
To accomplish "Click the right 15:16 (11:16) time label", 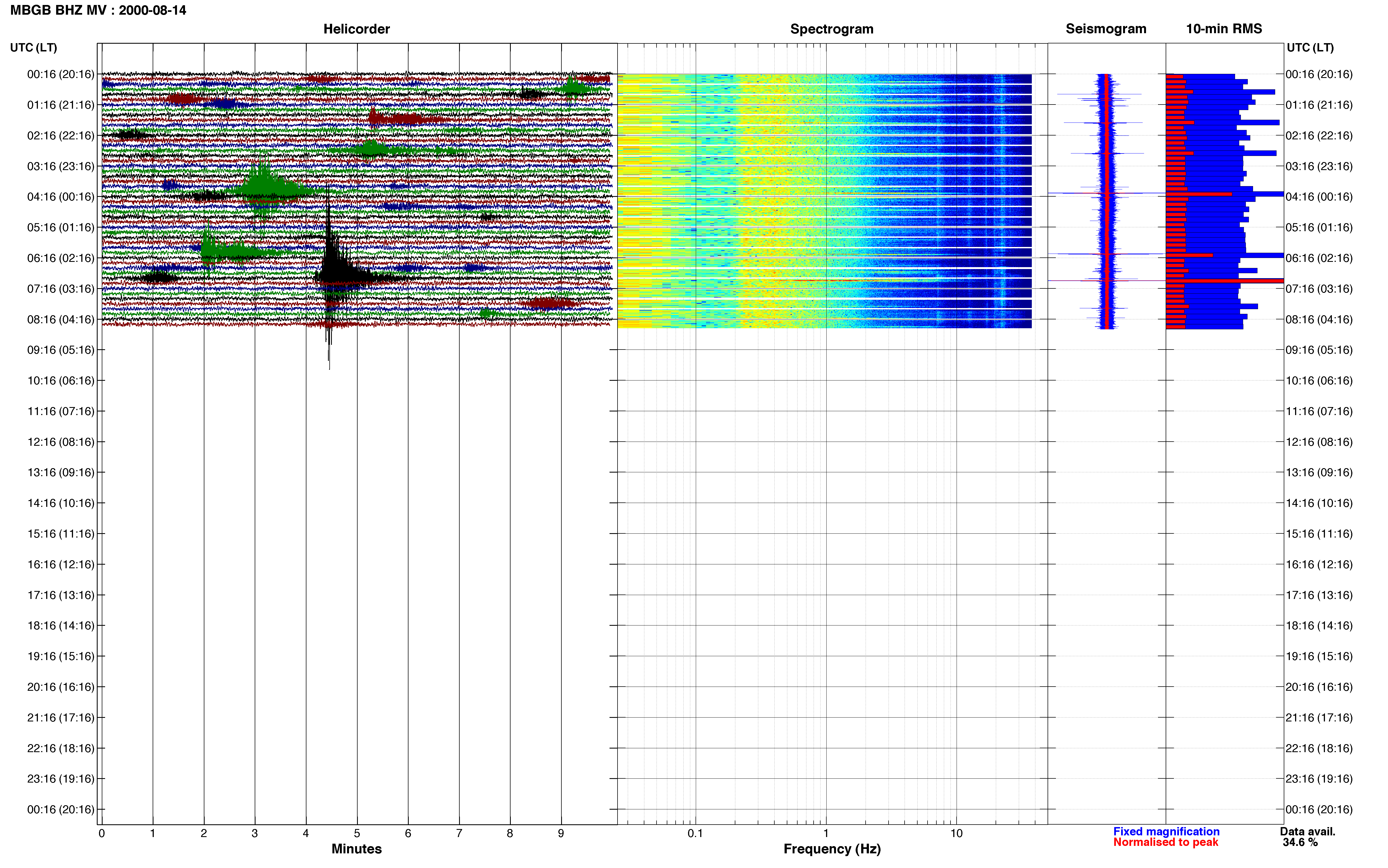I will click(x=1319, y=533).
